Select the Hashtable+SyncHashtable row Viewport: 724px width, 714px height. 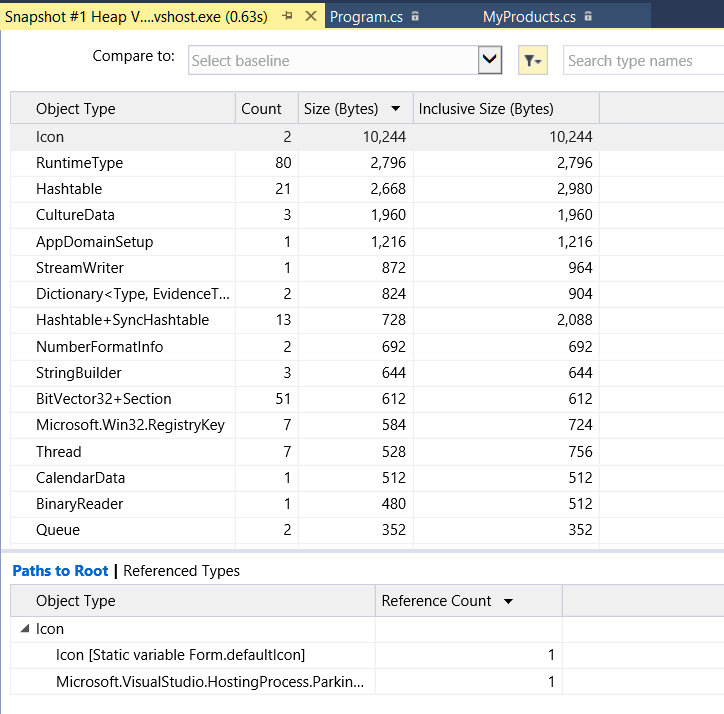(x=122, y=320)
